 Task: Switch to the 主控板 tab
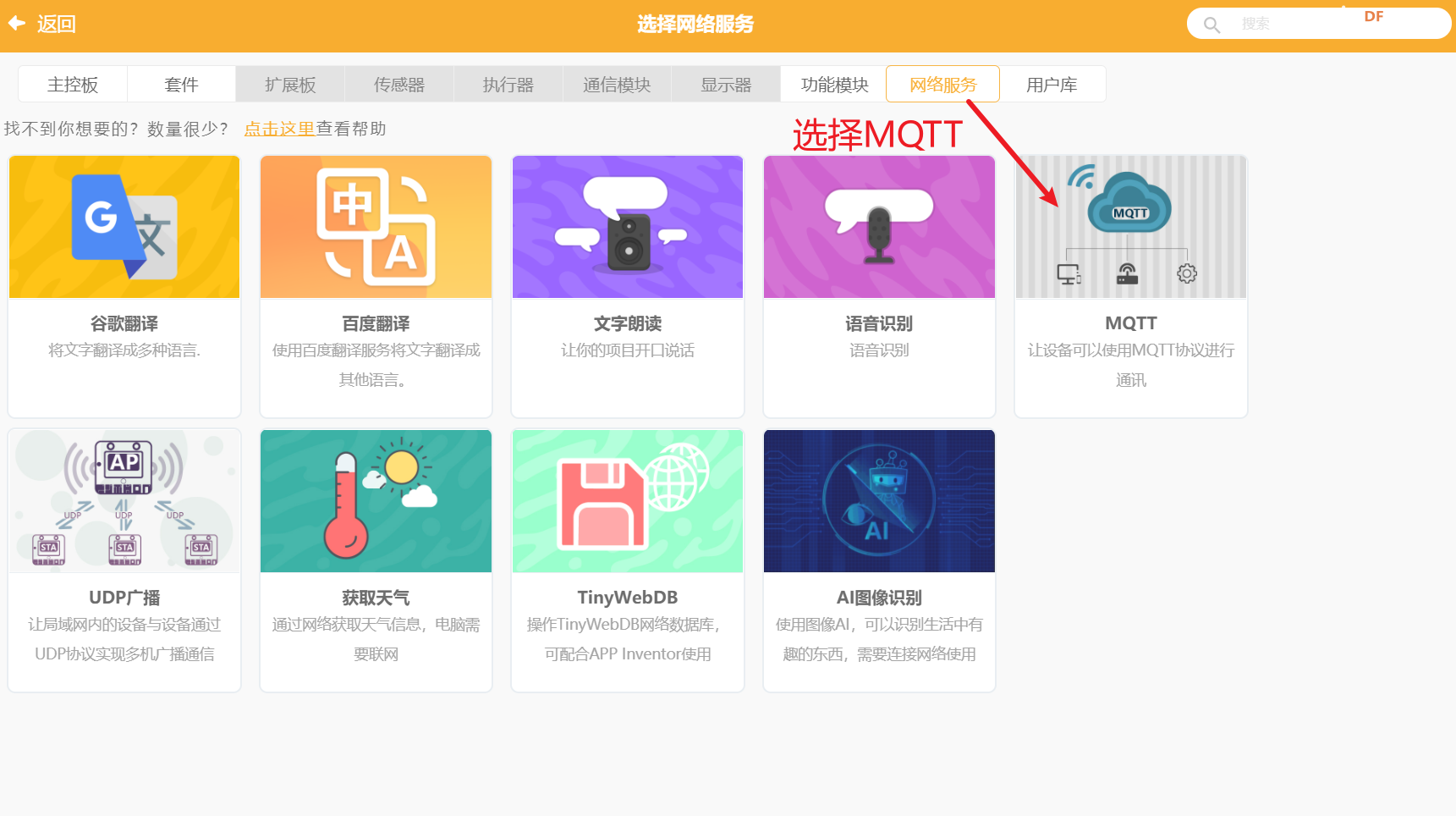click(73, 85)
